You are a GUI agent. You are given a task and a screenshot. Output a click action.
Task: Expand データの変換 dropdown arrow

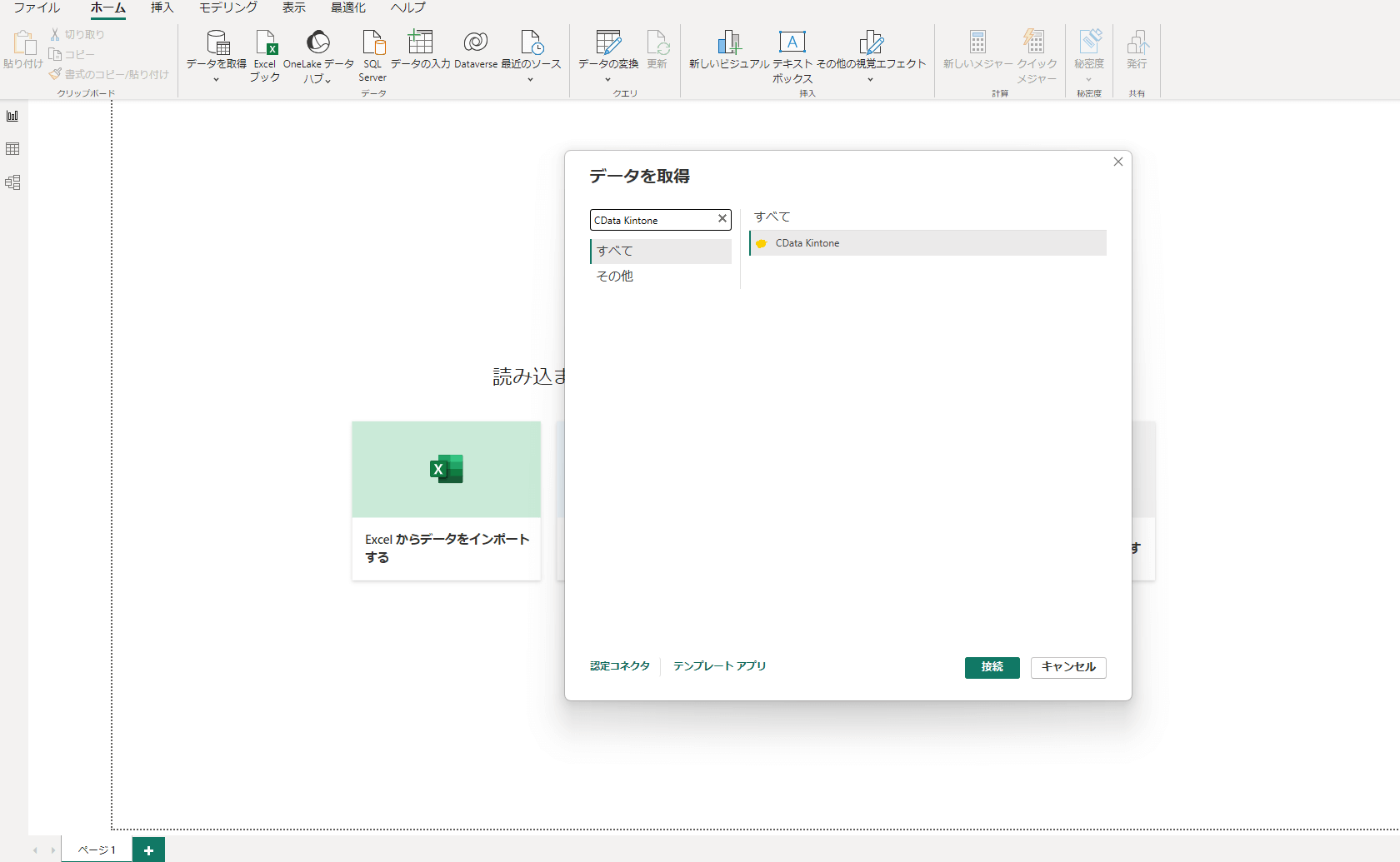[607, 80]
